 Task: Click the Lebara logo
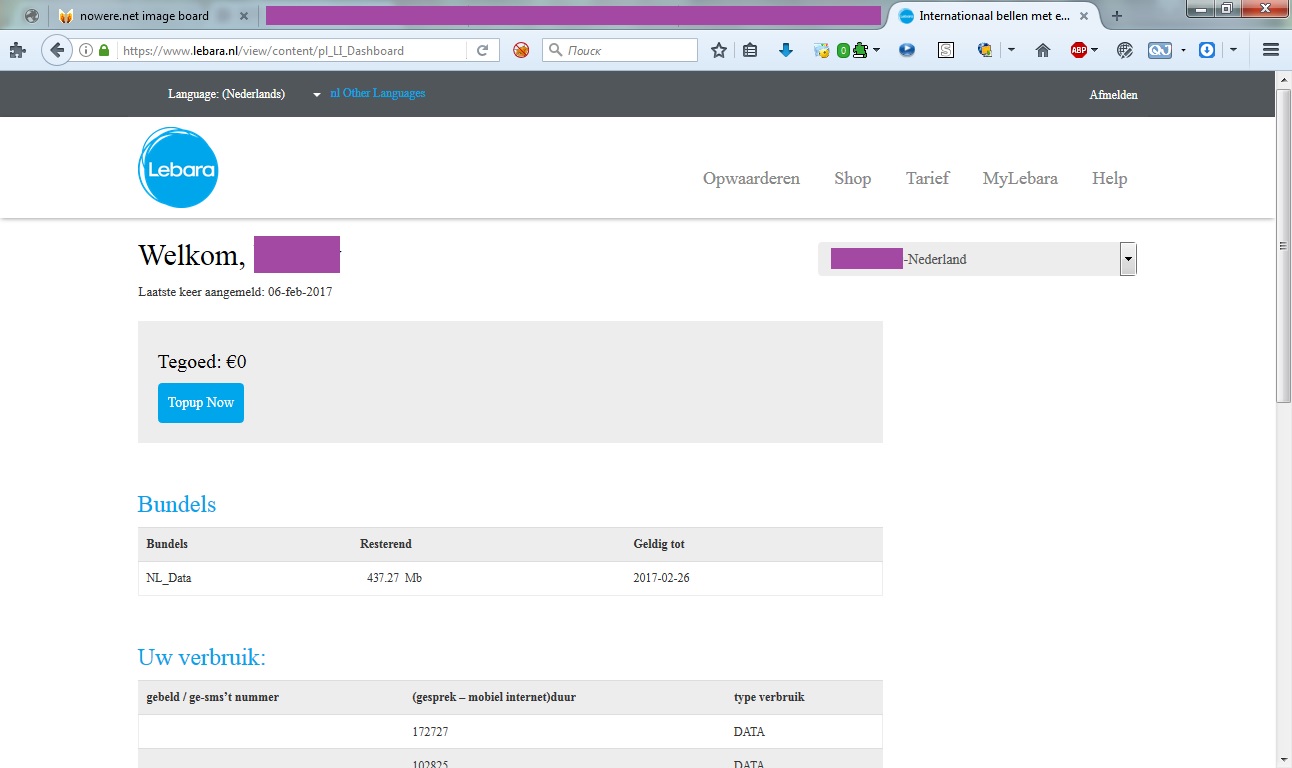(178, 168)
